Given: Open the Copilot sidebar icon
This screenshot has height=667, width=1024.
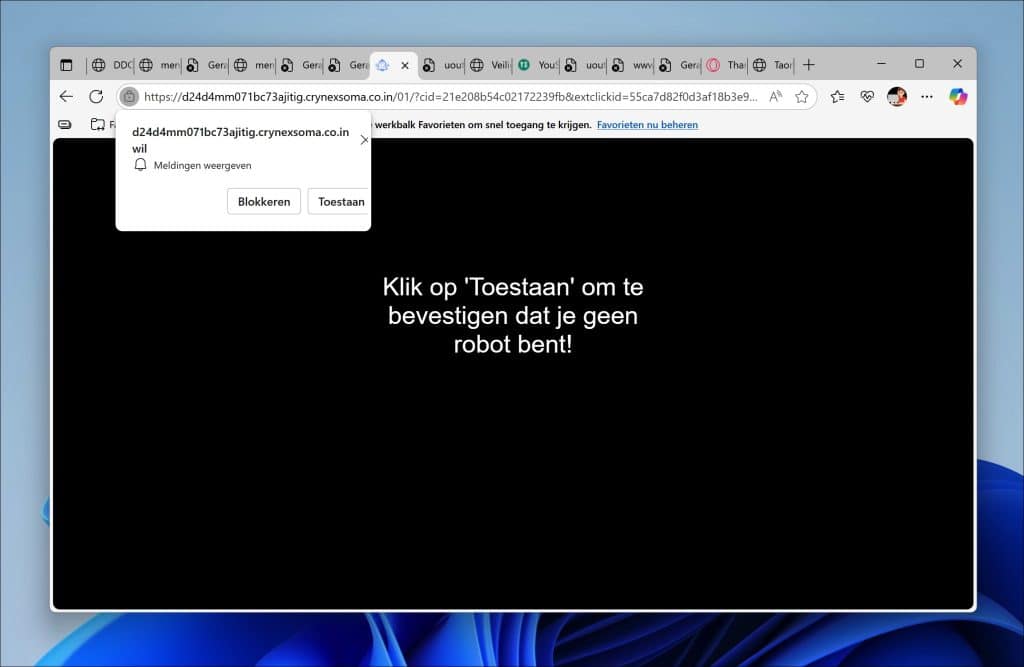Looking at the screenshot, I should [x=958, y=97].
